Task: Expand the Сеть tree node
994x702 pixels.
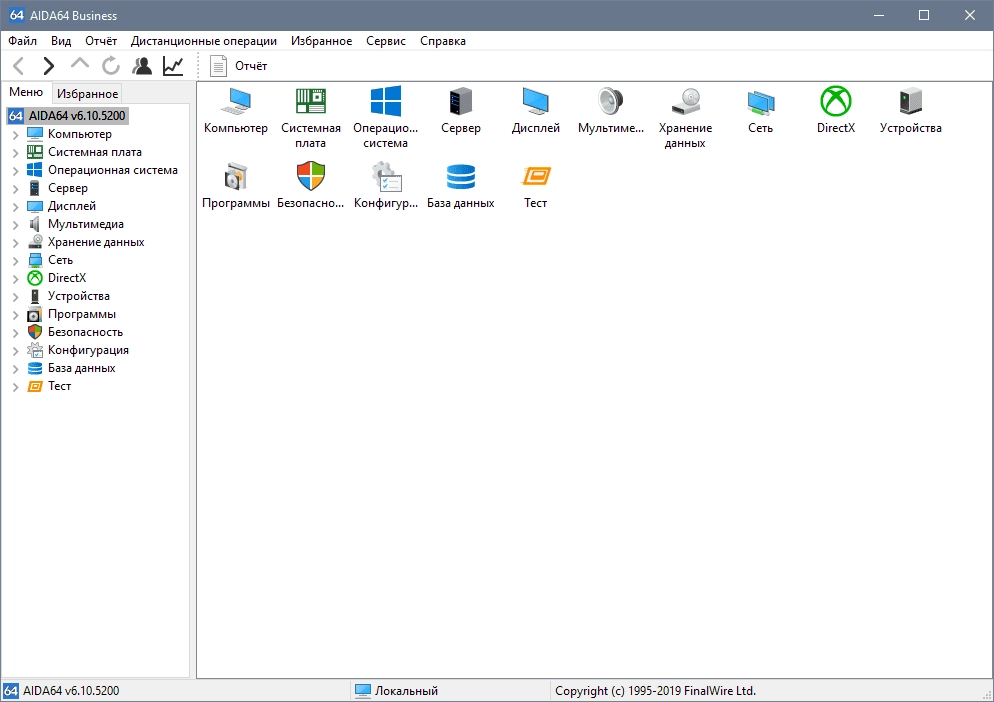Action: click(15, 260)
